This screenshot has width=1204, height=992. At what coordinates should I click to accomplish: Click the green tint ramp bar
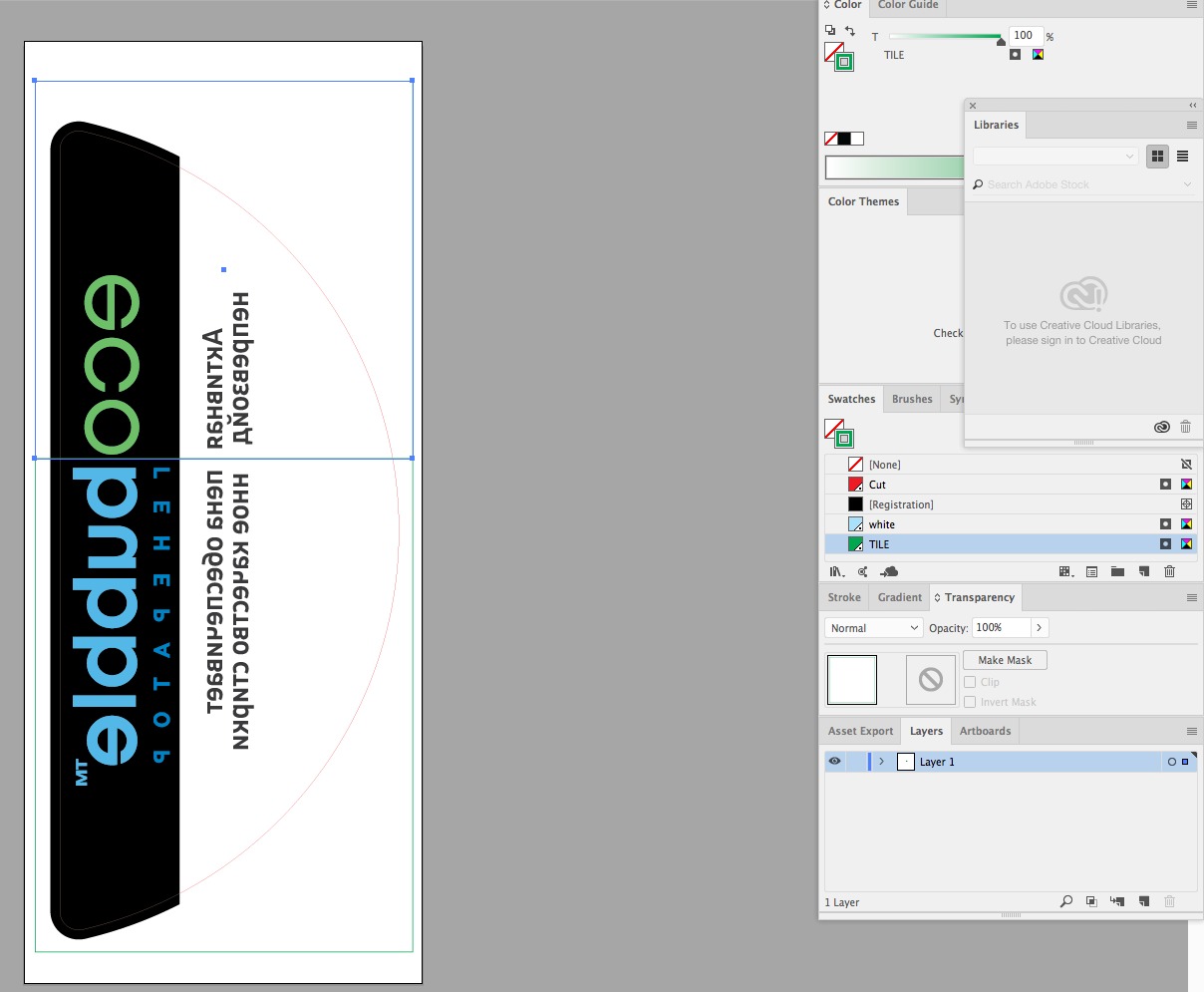894,167
